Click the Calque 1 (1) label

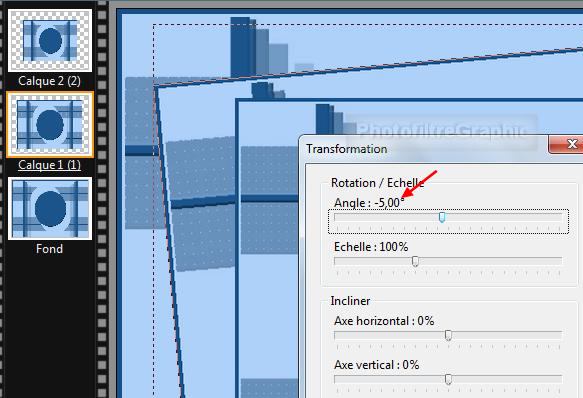(49, 165)
